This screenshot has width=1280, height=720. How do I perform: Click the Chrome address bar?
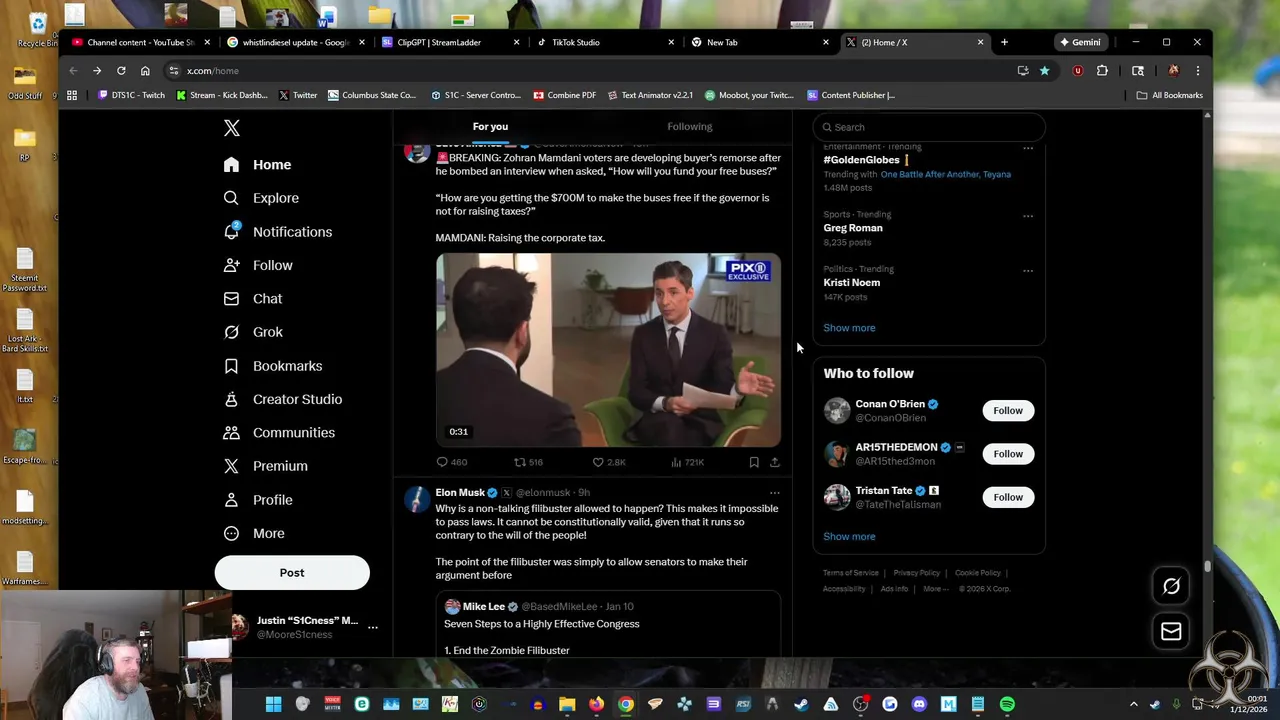tap(590, 71)
